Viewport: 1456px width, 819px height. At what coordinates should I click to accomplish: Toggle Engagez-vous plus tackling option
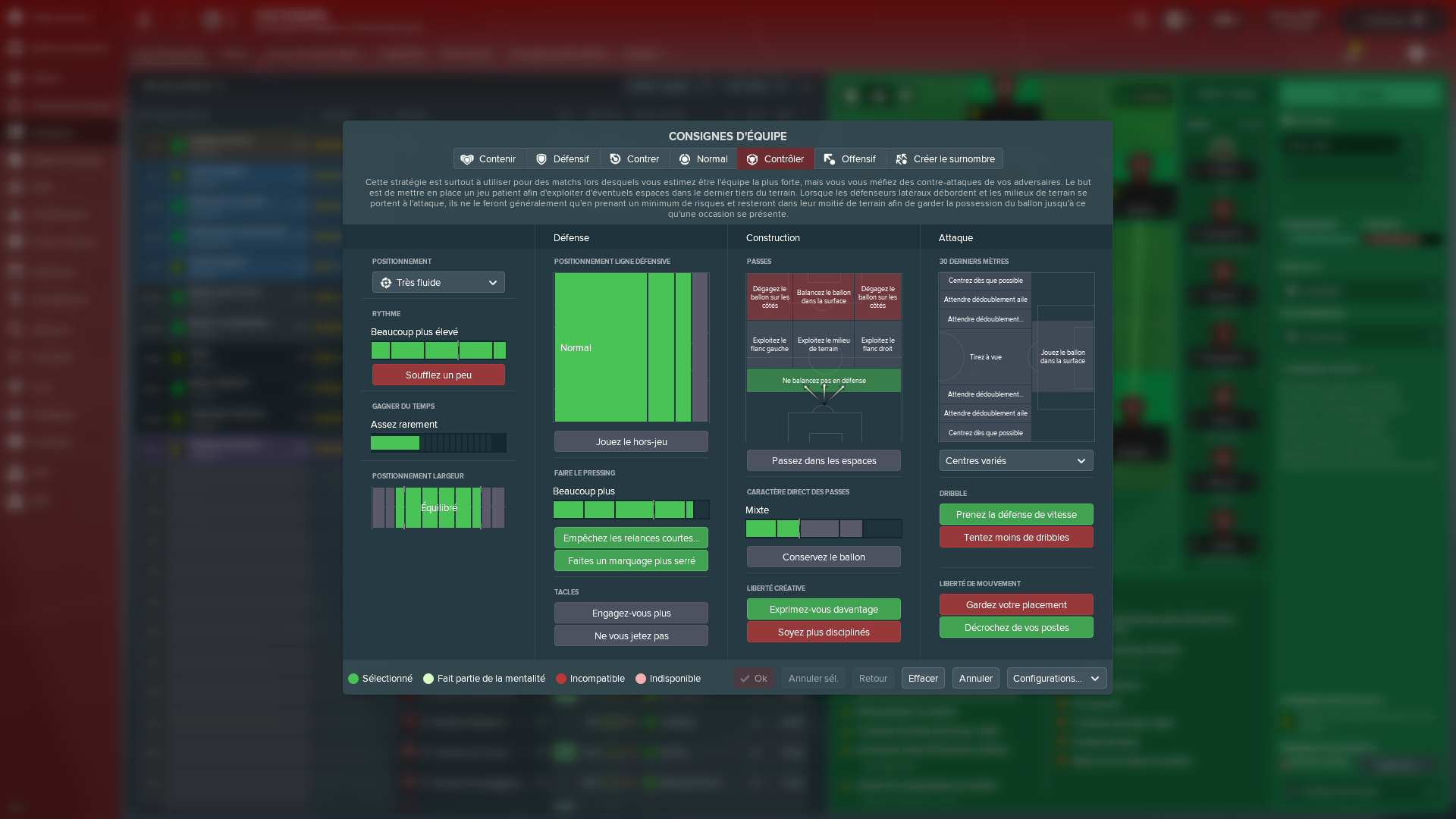631,613
